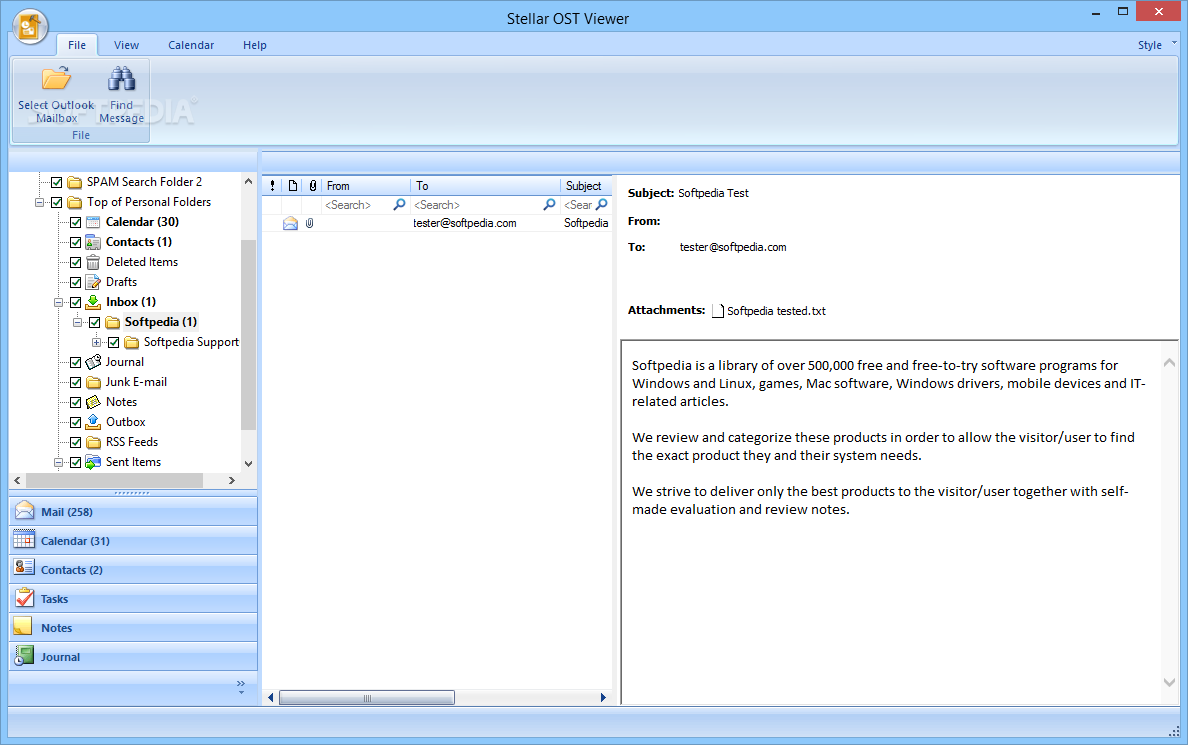Click the Journal book icon in navigation pane
The image size is (1188, 745).
[x=24, y=656]
